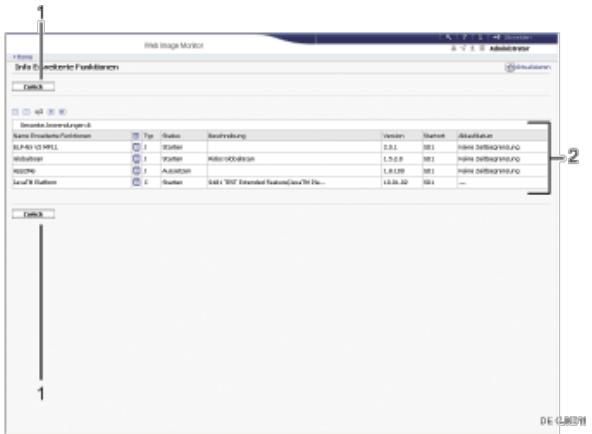Screen dimensions: 592x434
Task: Open properties icon in the JavaTM Platform row
Action: (136, 182)
